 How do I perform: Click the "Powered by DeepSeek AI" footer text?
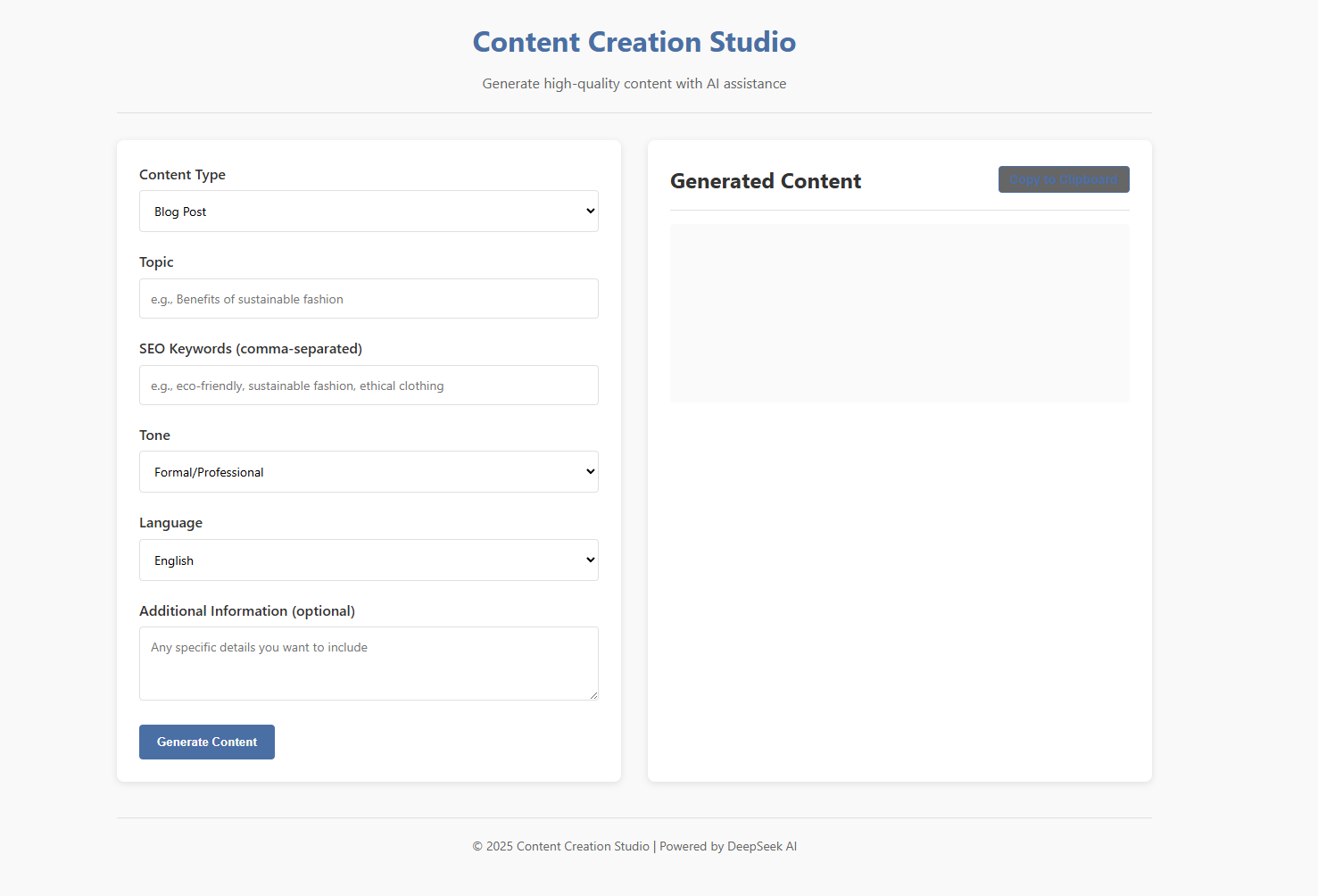(x=727, y=846)
